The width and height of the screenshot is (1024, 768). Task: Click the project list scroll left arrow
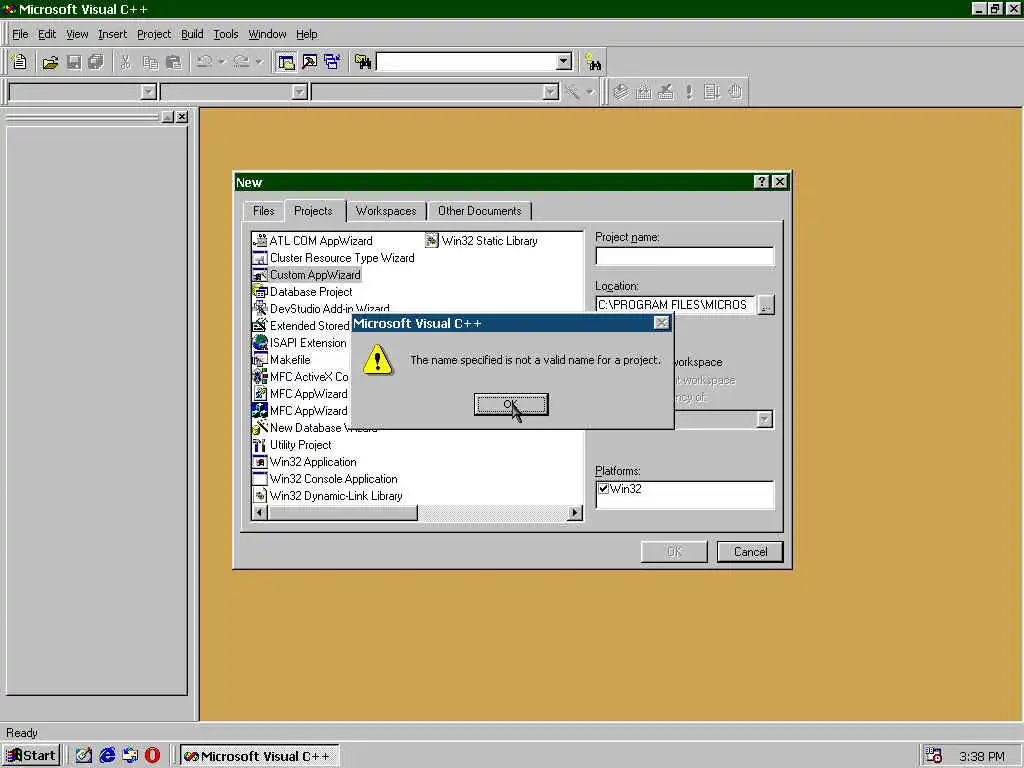[x=260, y=513]
